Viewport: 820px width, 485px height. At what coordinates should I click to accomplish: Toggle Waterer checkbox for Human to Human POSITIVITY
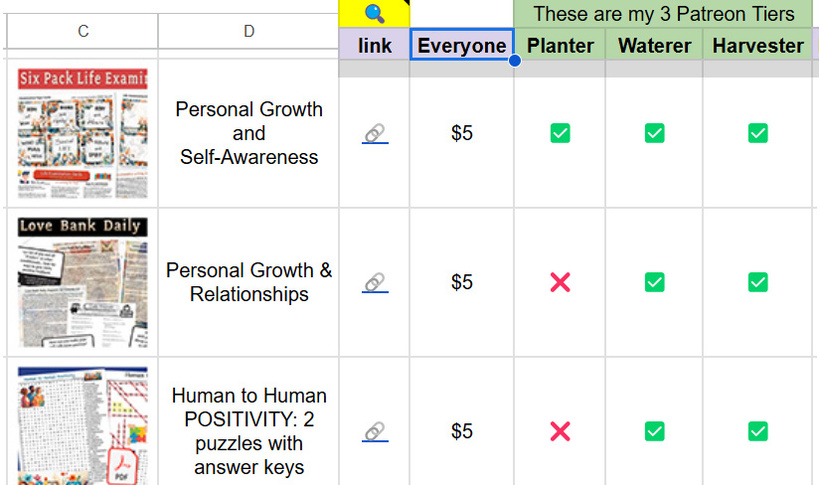point(655,432)
